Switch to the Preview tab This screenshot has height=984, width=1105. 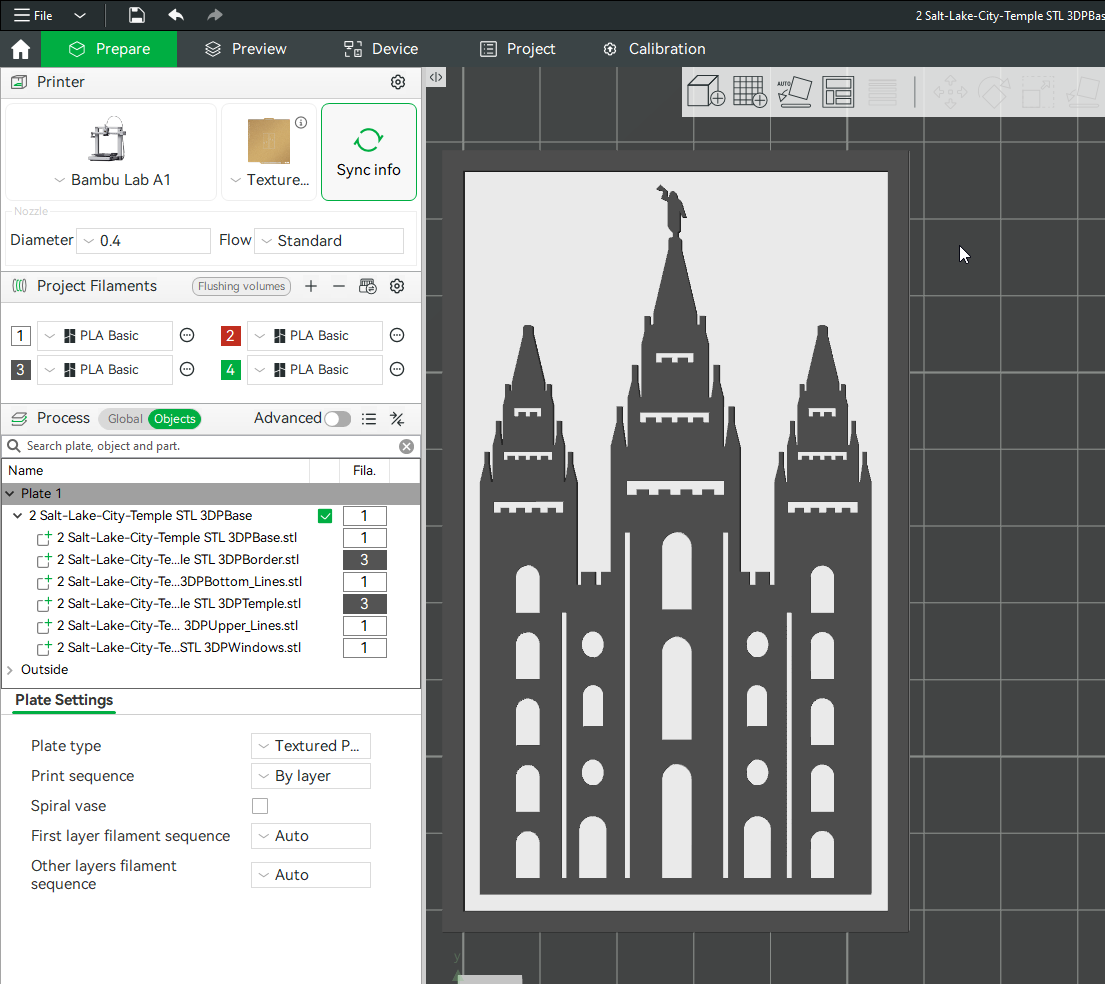click(x=245, y=49)
